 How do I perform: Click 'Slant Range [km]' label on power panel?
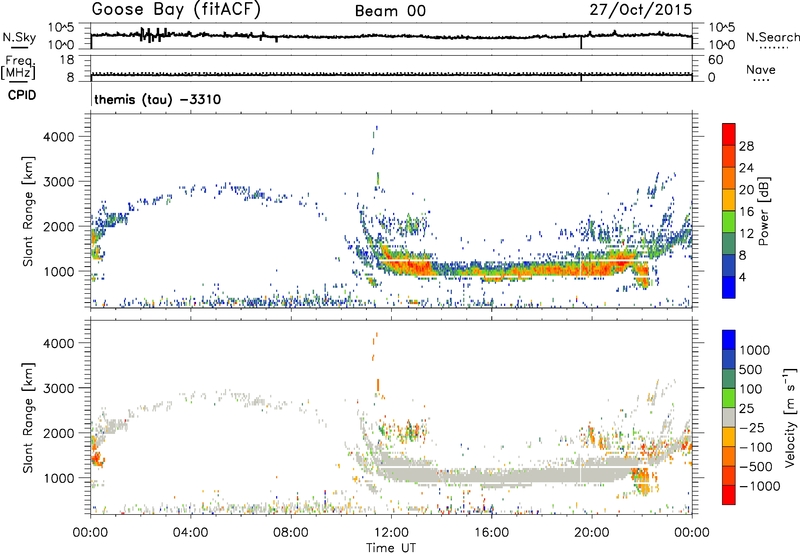point(28,211)
